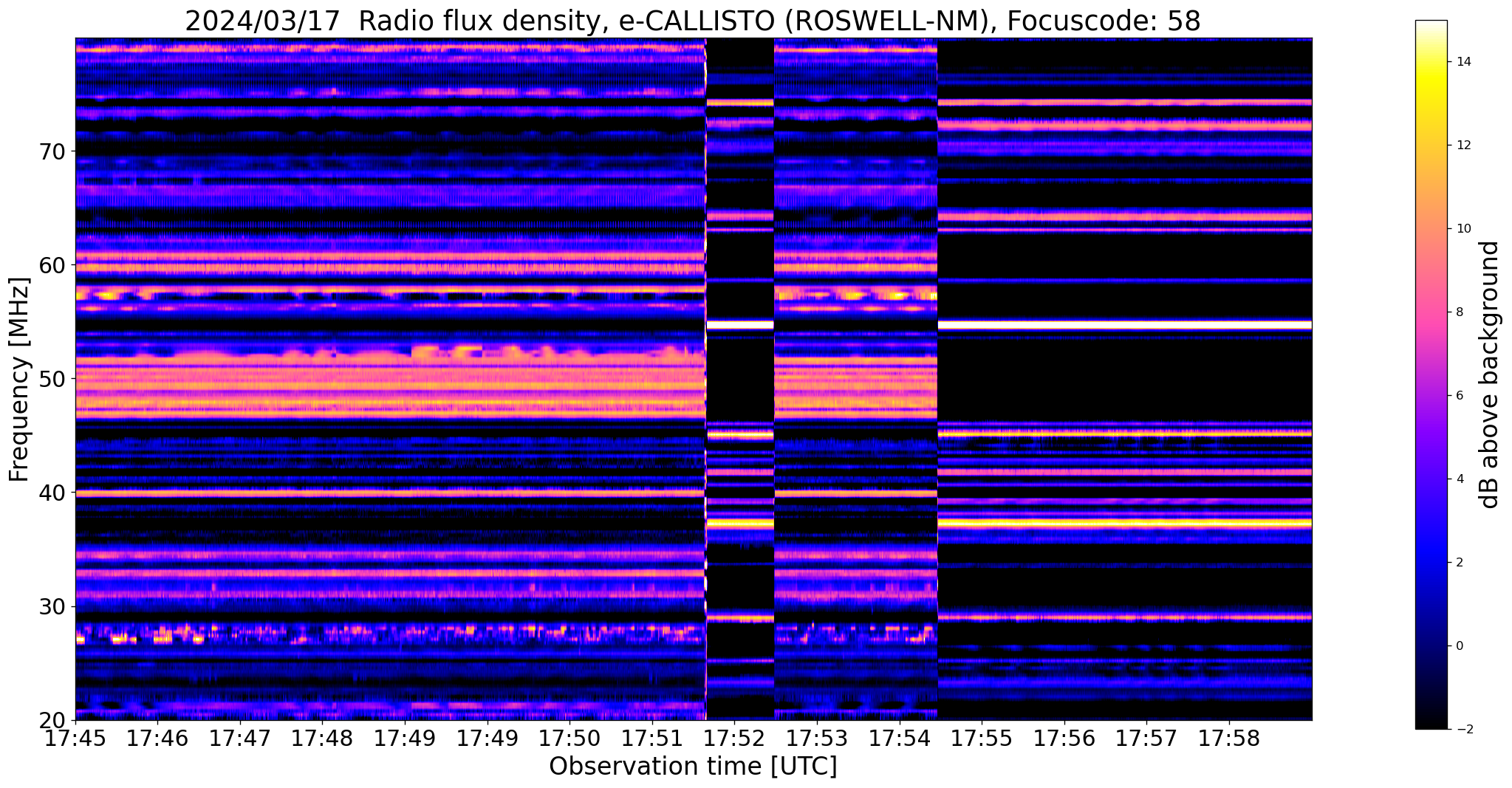1512x788 pixels.
Task: Click the 17:52 time tick label
Action: click(x=734, y=739)
